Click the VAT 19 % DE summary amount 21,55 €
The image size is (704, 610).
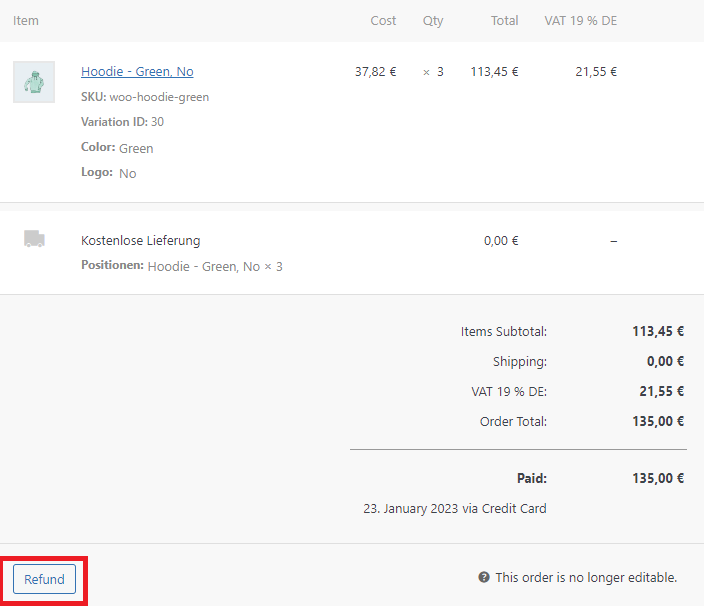[x=662, y=391]
